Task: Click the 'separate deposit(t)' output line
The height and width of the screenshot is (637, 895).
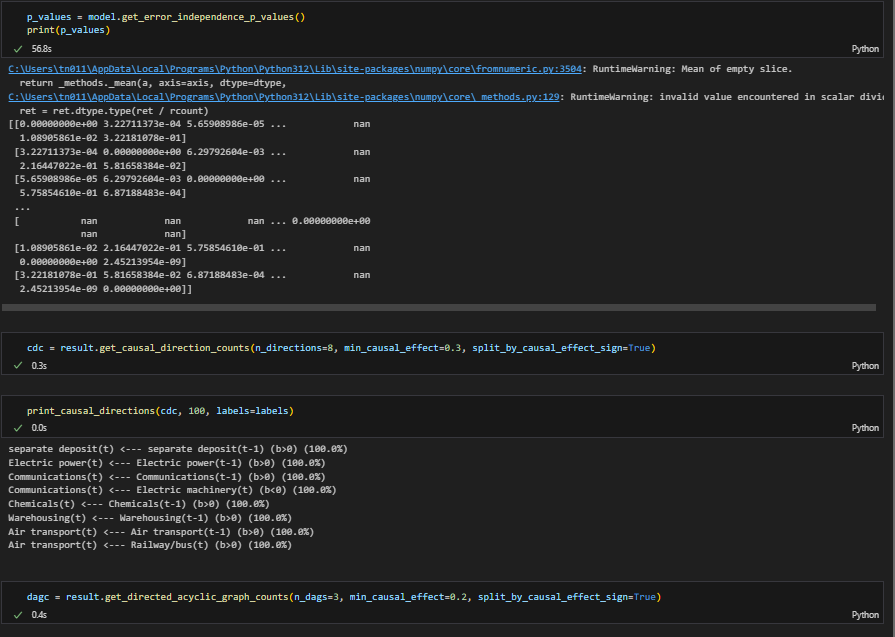Action: pyautogui.click(x=177, y=449)
